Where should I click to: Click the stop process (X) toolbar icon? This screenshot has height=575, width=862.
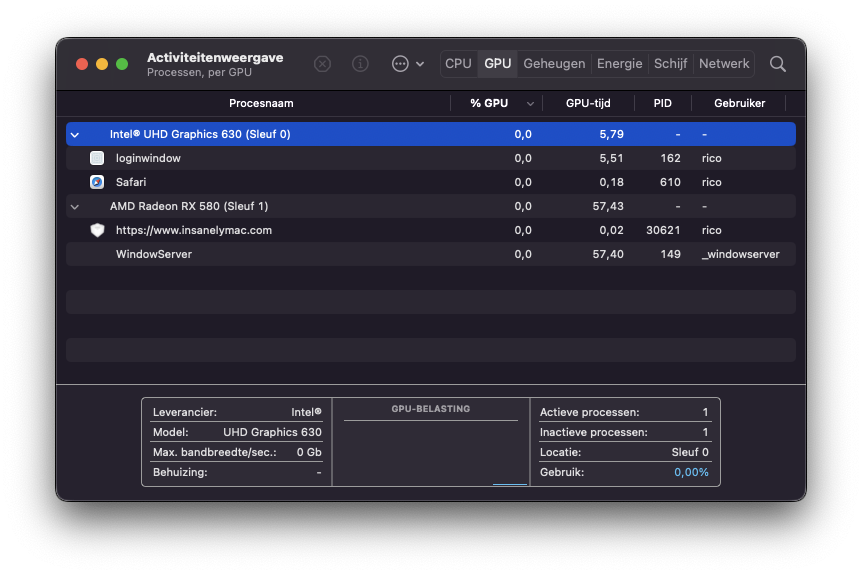(322, 64)
